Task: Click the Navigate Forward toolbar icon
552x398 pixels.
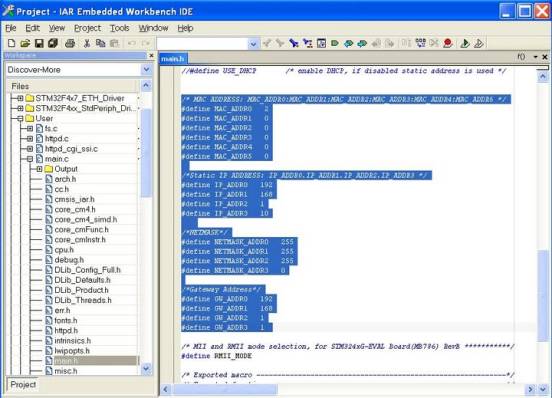Action: click(x=390, y=43)
